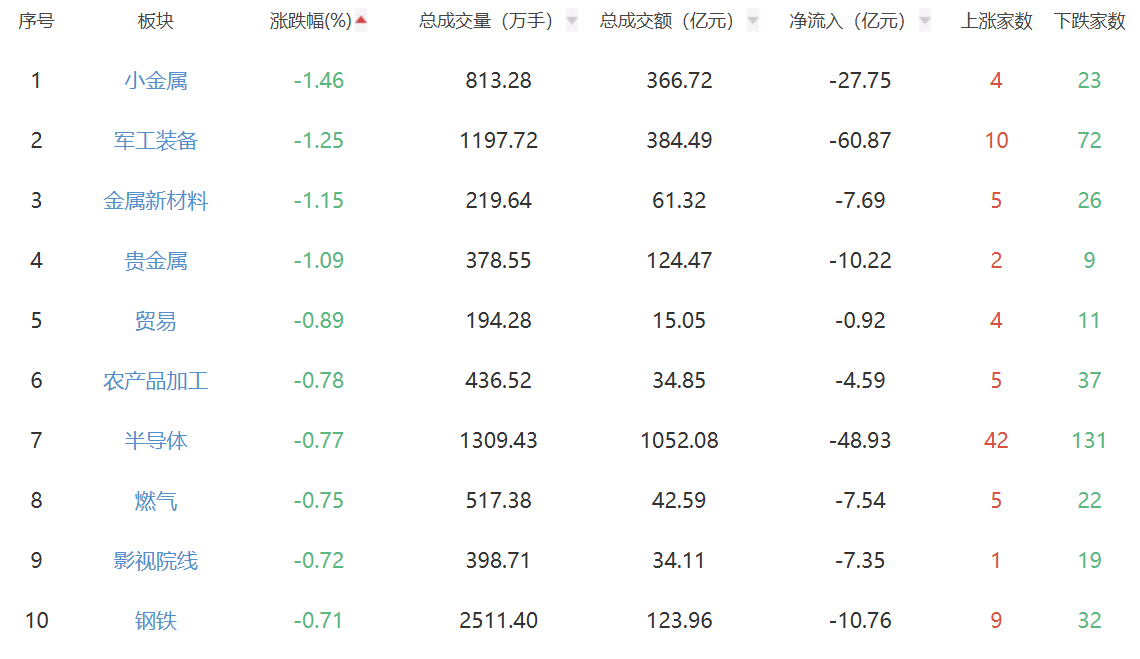Click the 上涨家数 column header
Image resolution: width=1140 pixels, height=659 pixels.
click(996, 21)
